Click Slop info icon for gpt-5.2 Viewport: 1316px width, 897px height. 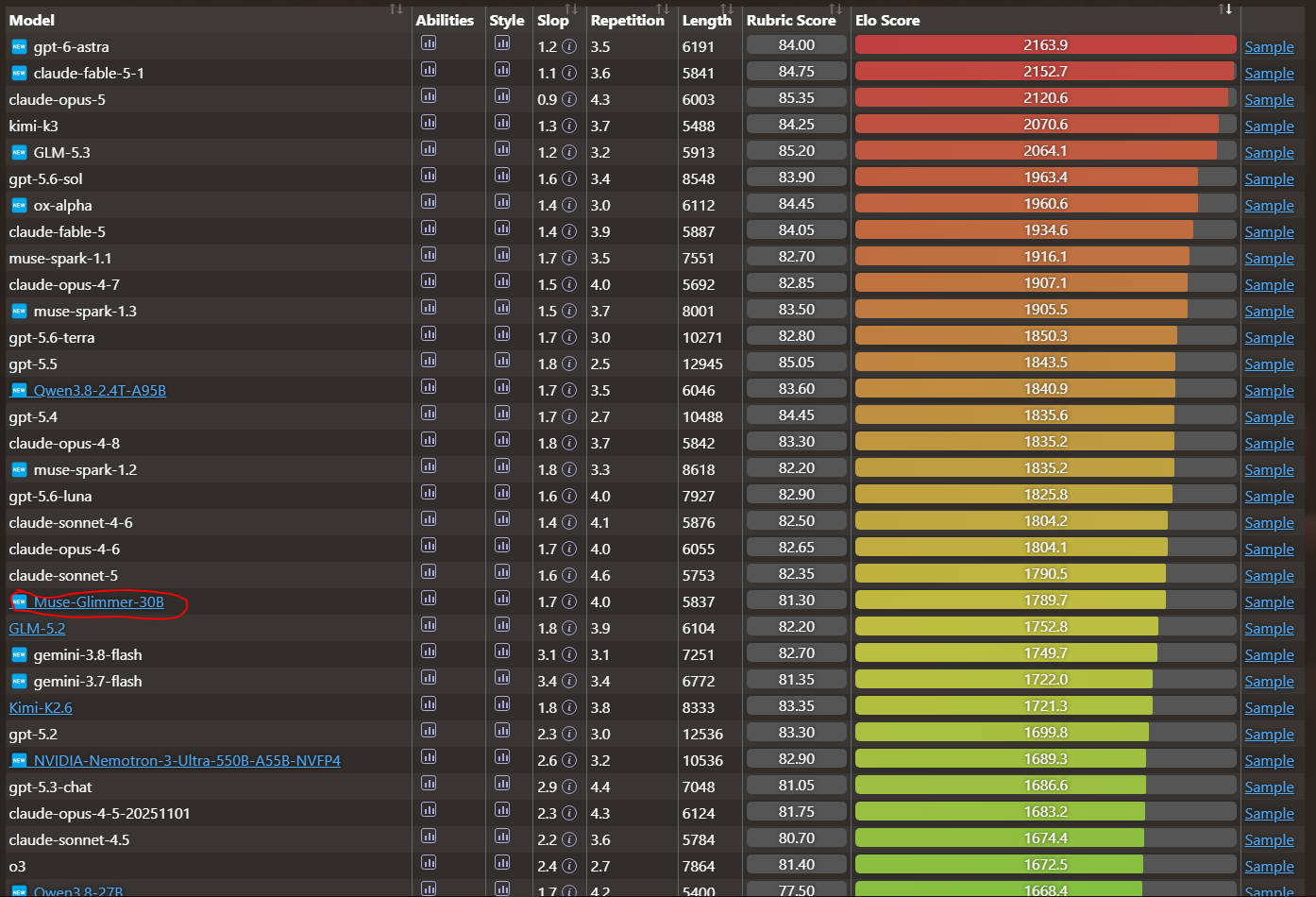(569, 734)
